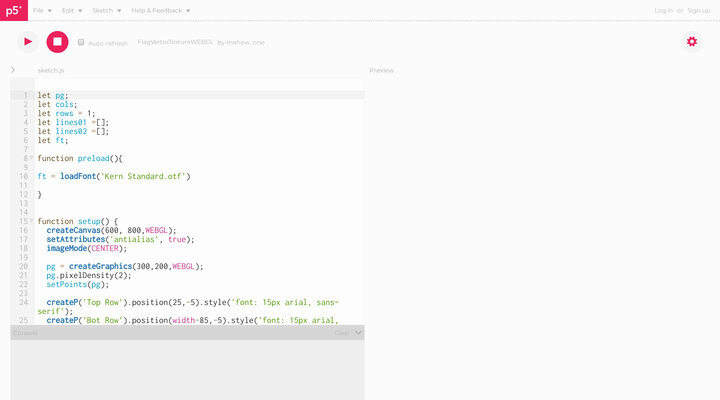Collapse the console with the down chevron
This screenshot has height=400, width=720.
(x=359, y=332)
